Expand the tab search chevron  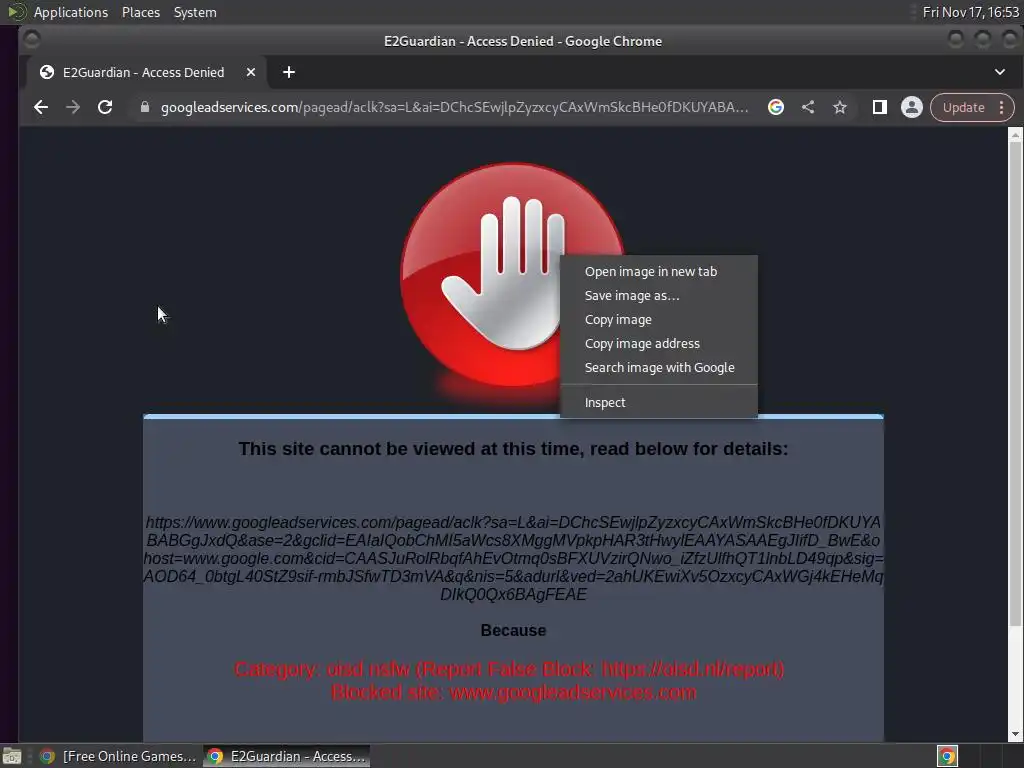click(1000, 72)
